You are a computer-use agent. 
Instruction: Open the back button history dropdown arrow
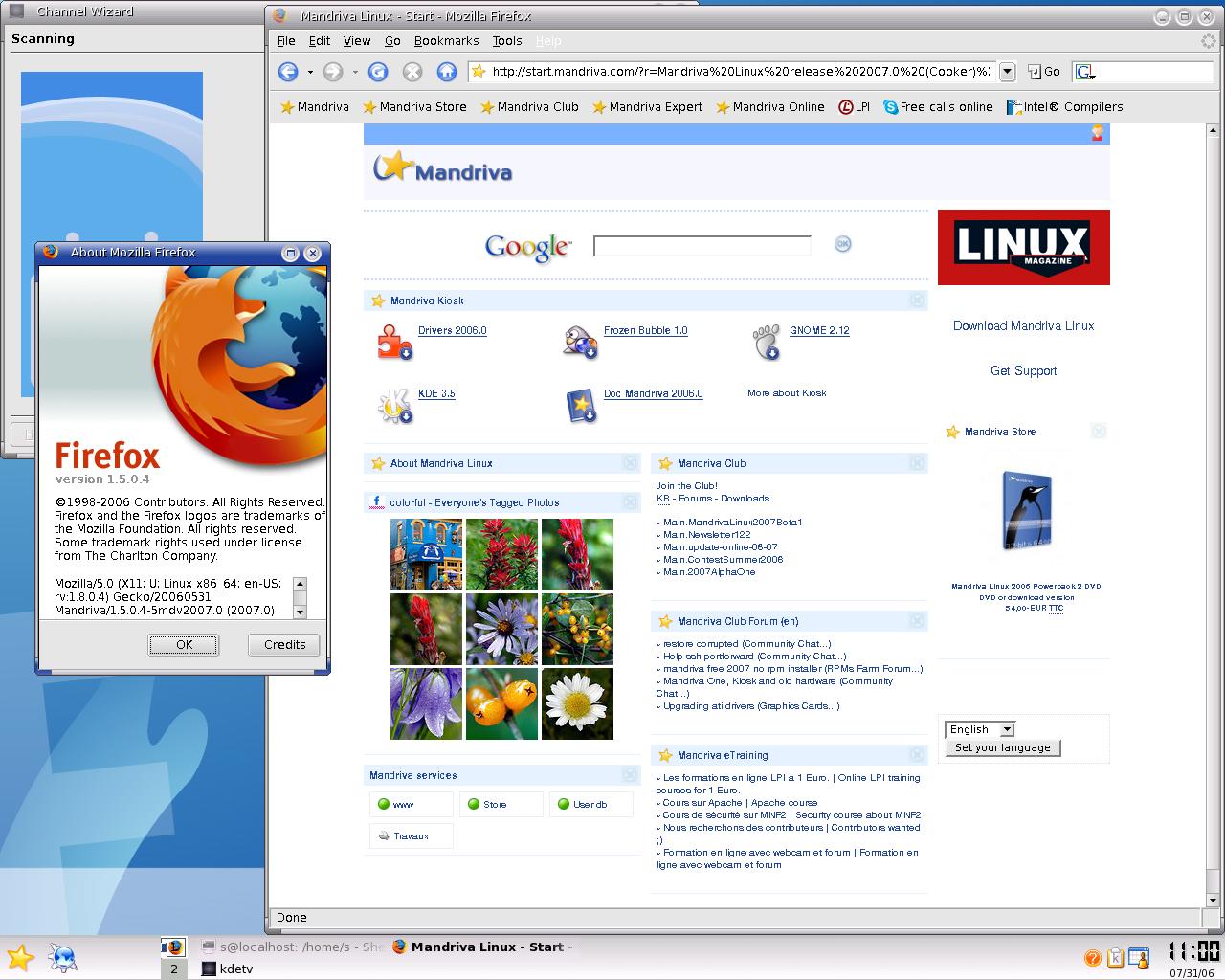[x=309, y=72]
